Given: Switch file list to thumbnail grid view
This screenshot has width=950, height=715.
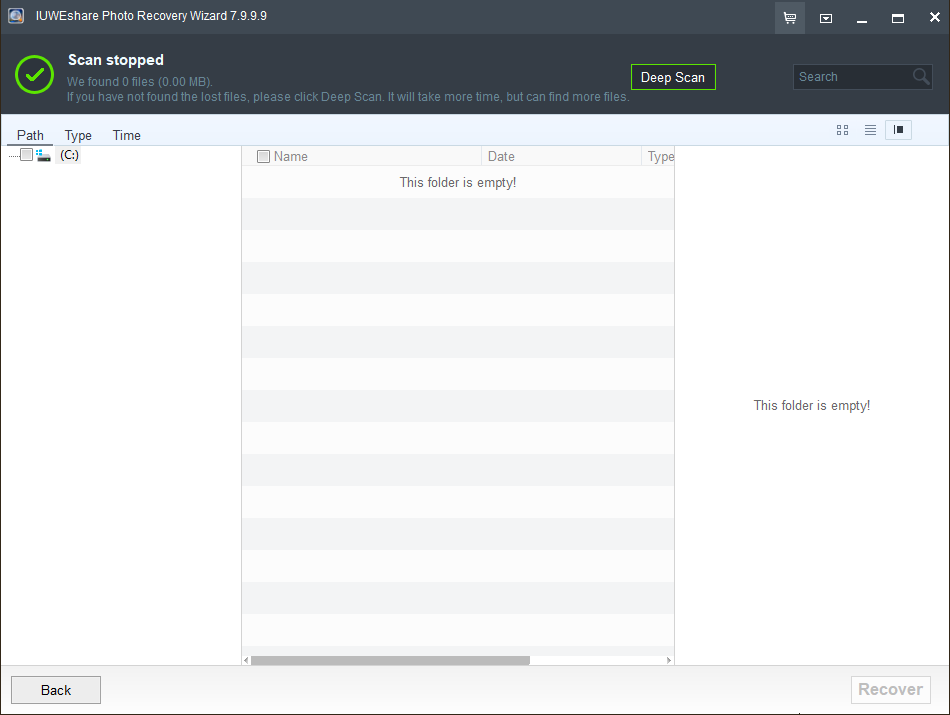Looking at the screenshot, I should pos(842,130).
